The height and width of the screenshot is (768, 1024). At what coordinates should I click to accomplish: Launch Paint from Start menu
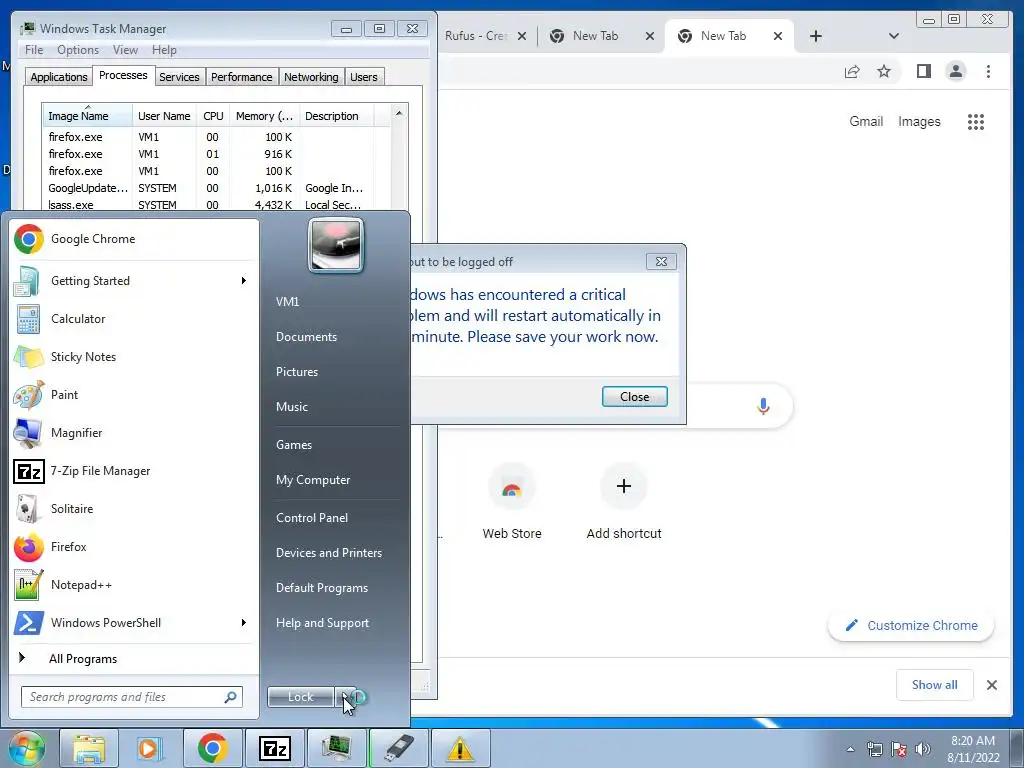[x=134, y=394]
